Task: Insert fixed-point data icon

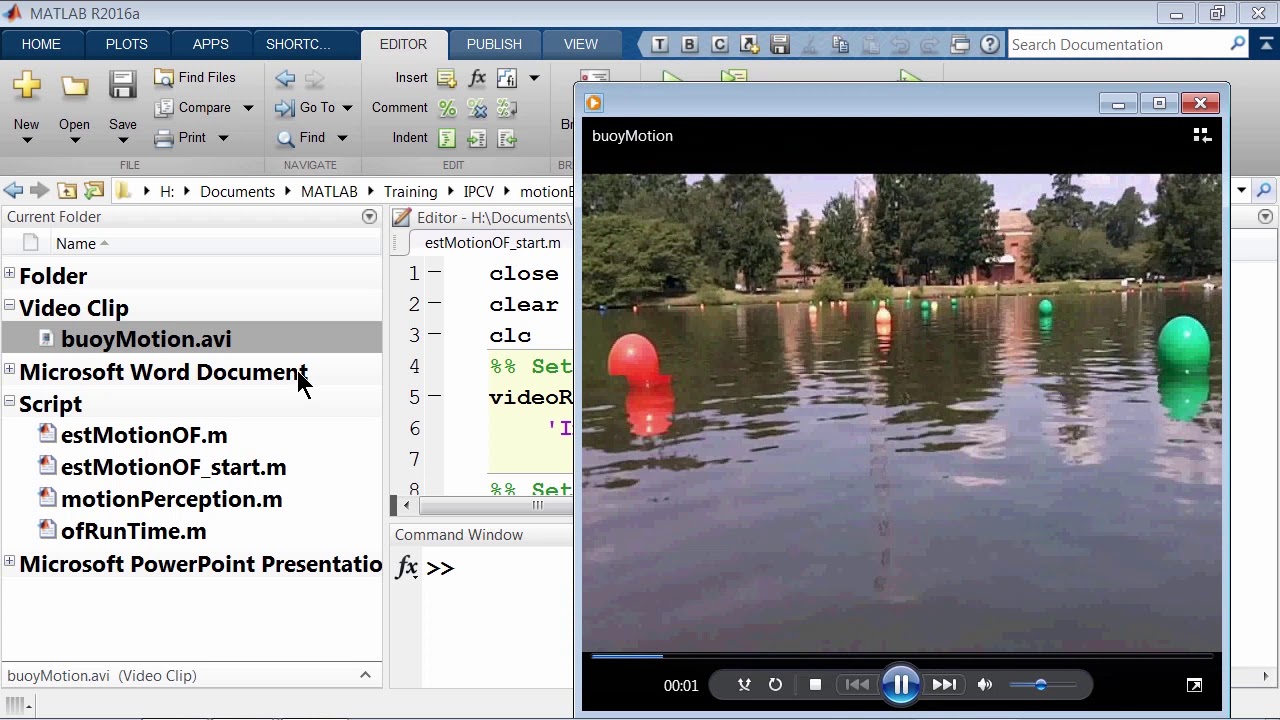Action: click(x=507, y=78)
